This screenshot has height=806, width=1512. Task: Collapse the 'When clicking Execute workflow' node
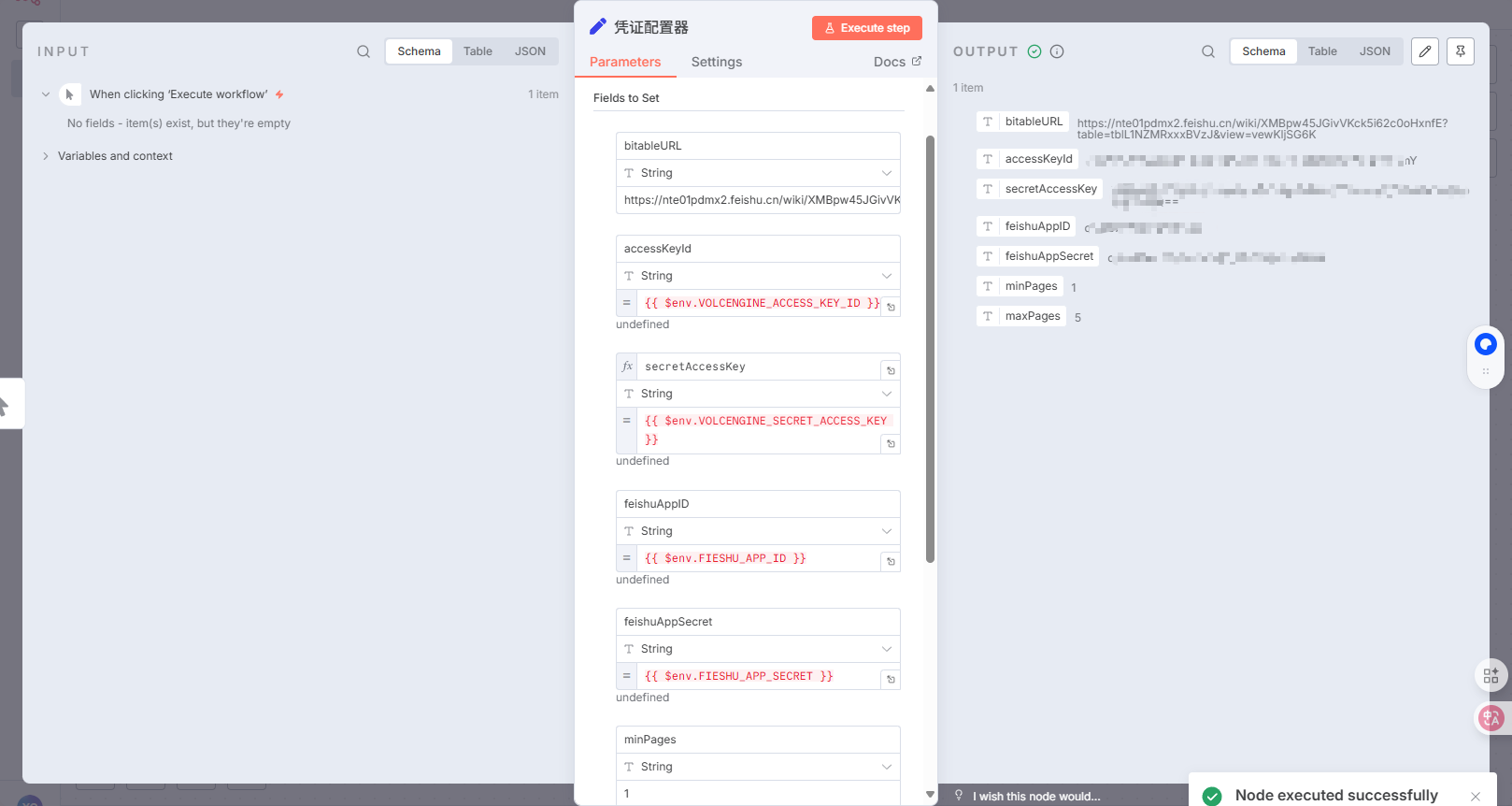(46, 94)
